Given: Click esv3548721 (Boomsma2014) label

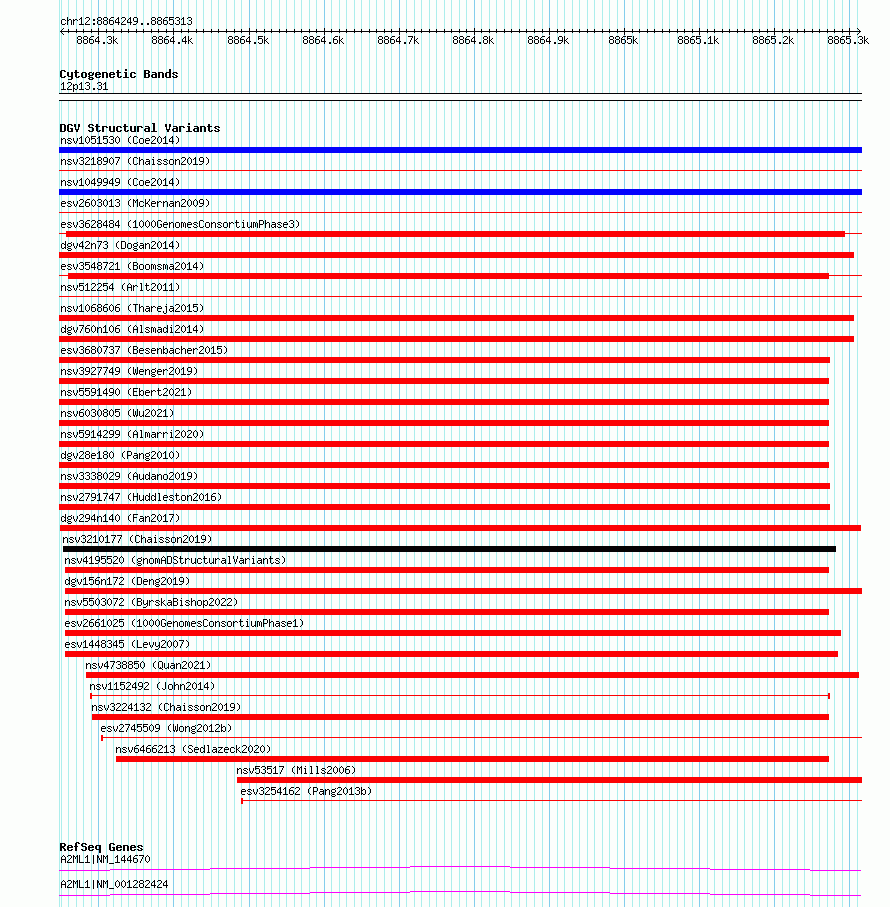Looking at the screenshot, I should (132, 267).
